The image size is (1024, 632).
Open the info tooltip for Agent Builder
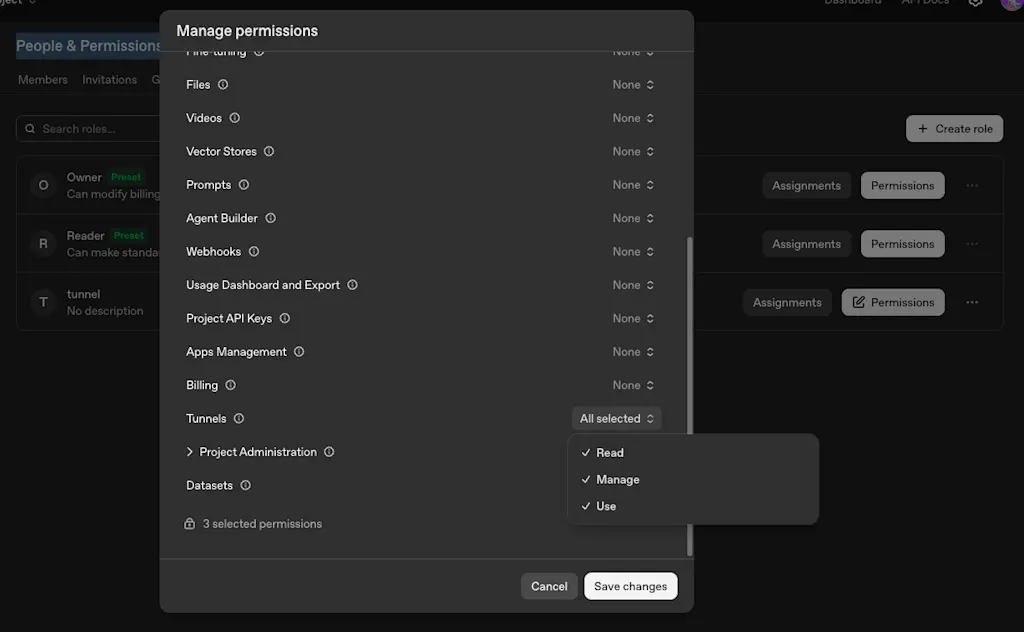(270, 218)
